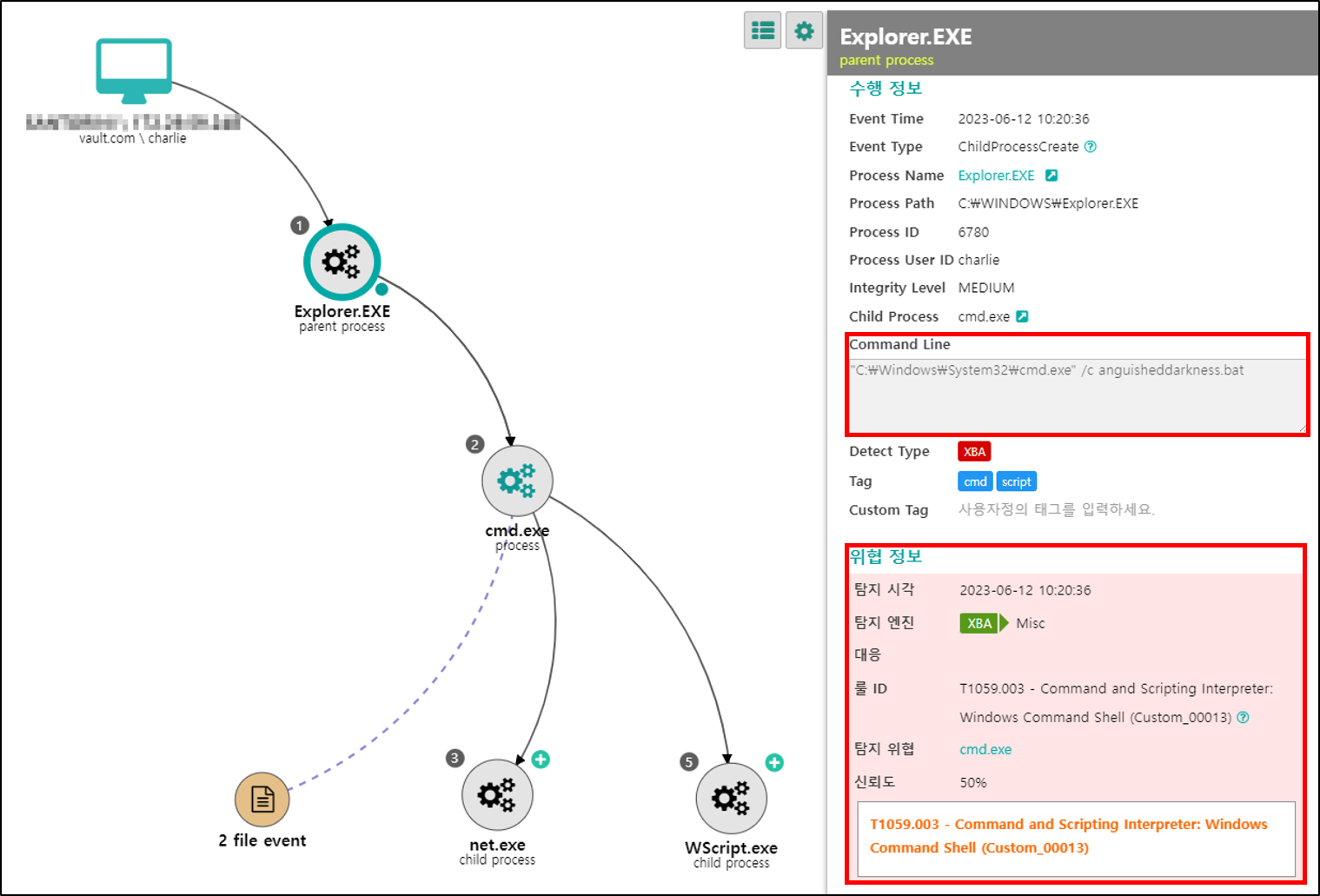Open external link icon next to Explorer.EXE
The width and height of the screenshot is (1320, 896).
pyautogui.click(x=1051, y=176)
